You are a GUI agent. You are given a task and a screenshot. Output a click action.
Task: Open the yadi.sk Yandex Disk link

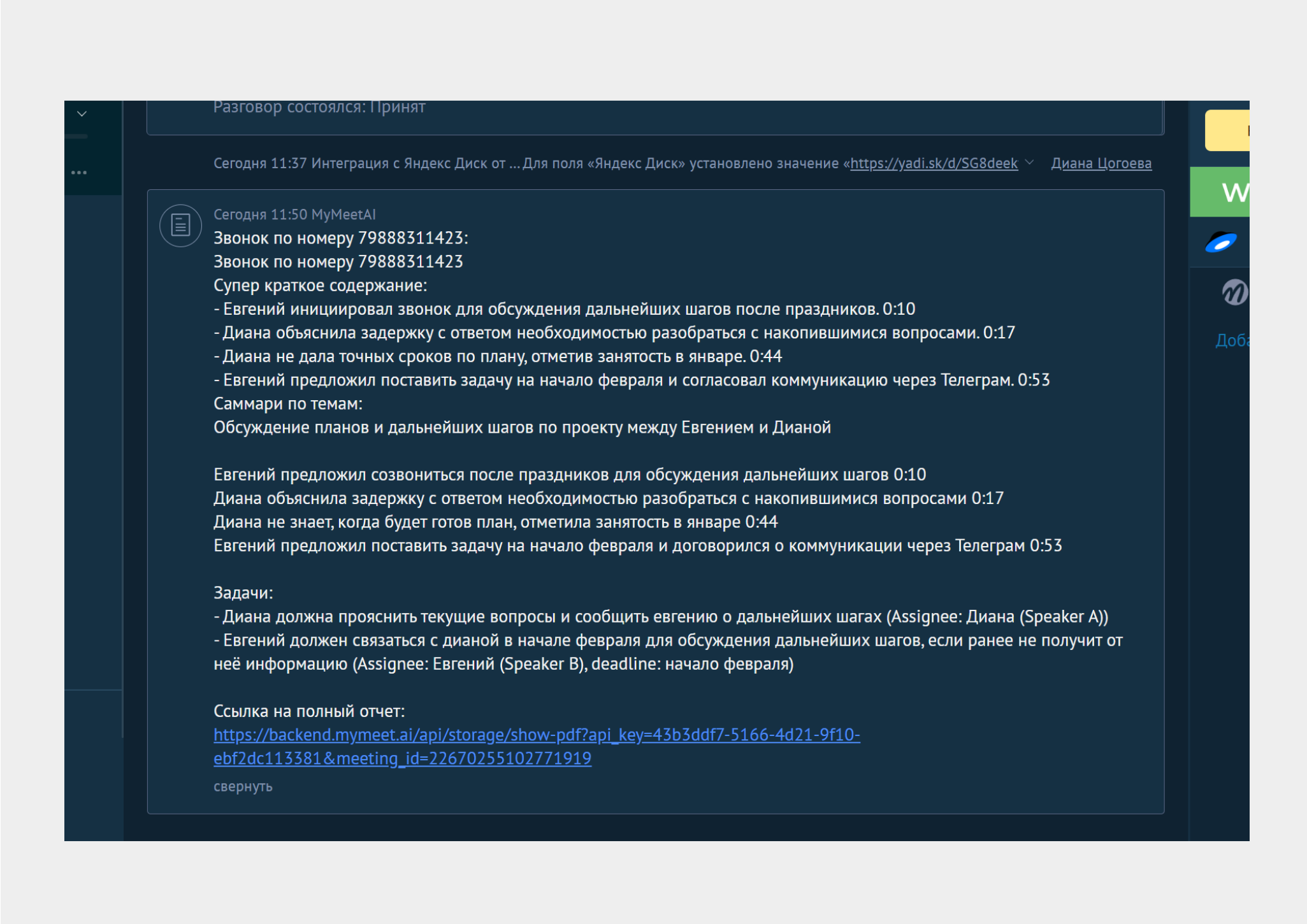coord(934,163)
